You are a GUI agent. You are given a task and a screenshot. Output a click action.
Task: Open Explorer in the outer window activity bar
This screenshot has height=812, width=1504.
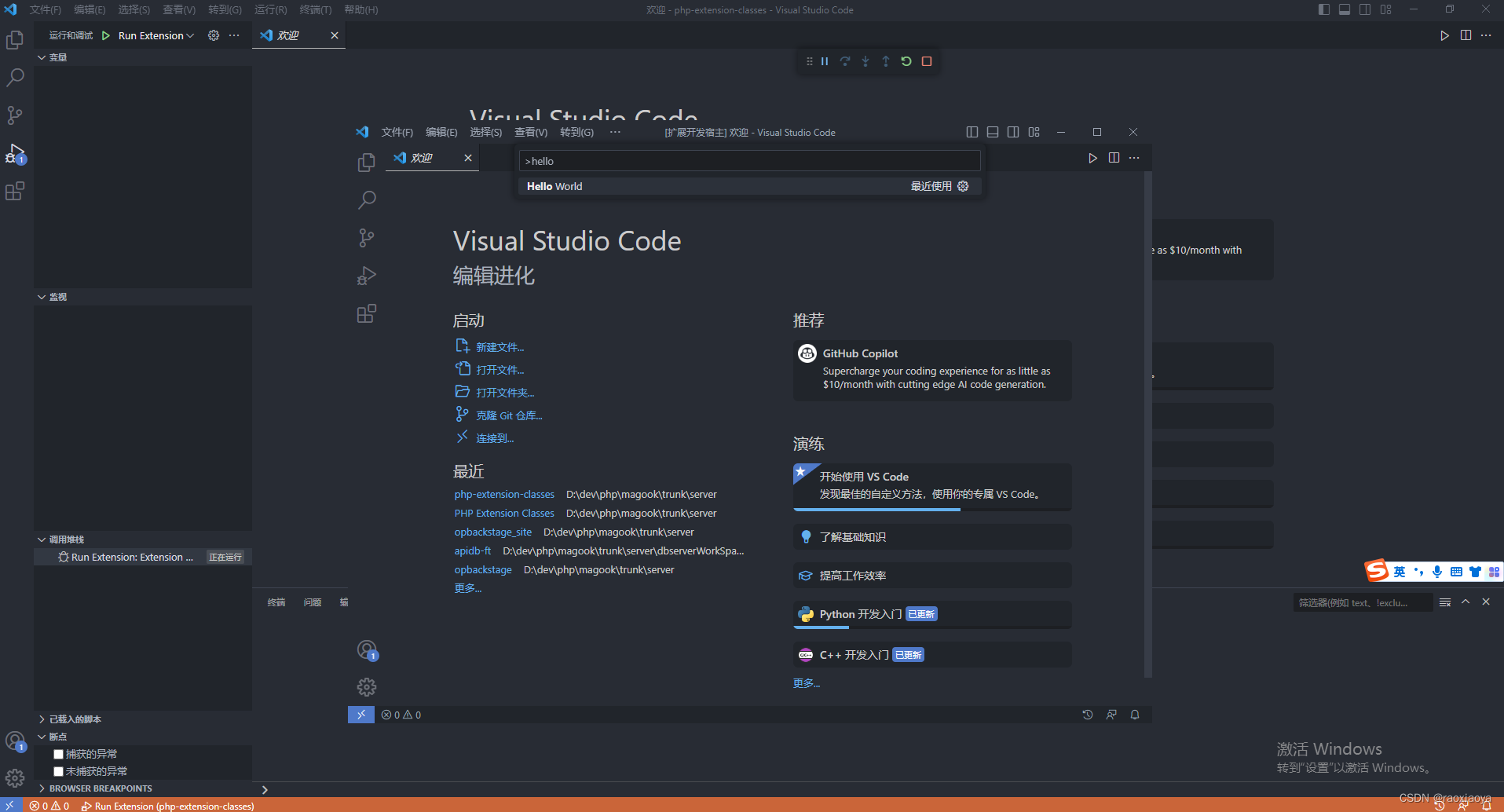tap(15, 40)
